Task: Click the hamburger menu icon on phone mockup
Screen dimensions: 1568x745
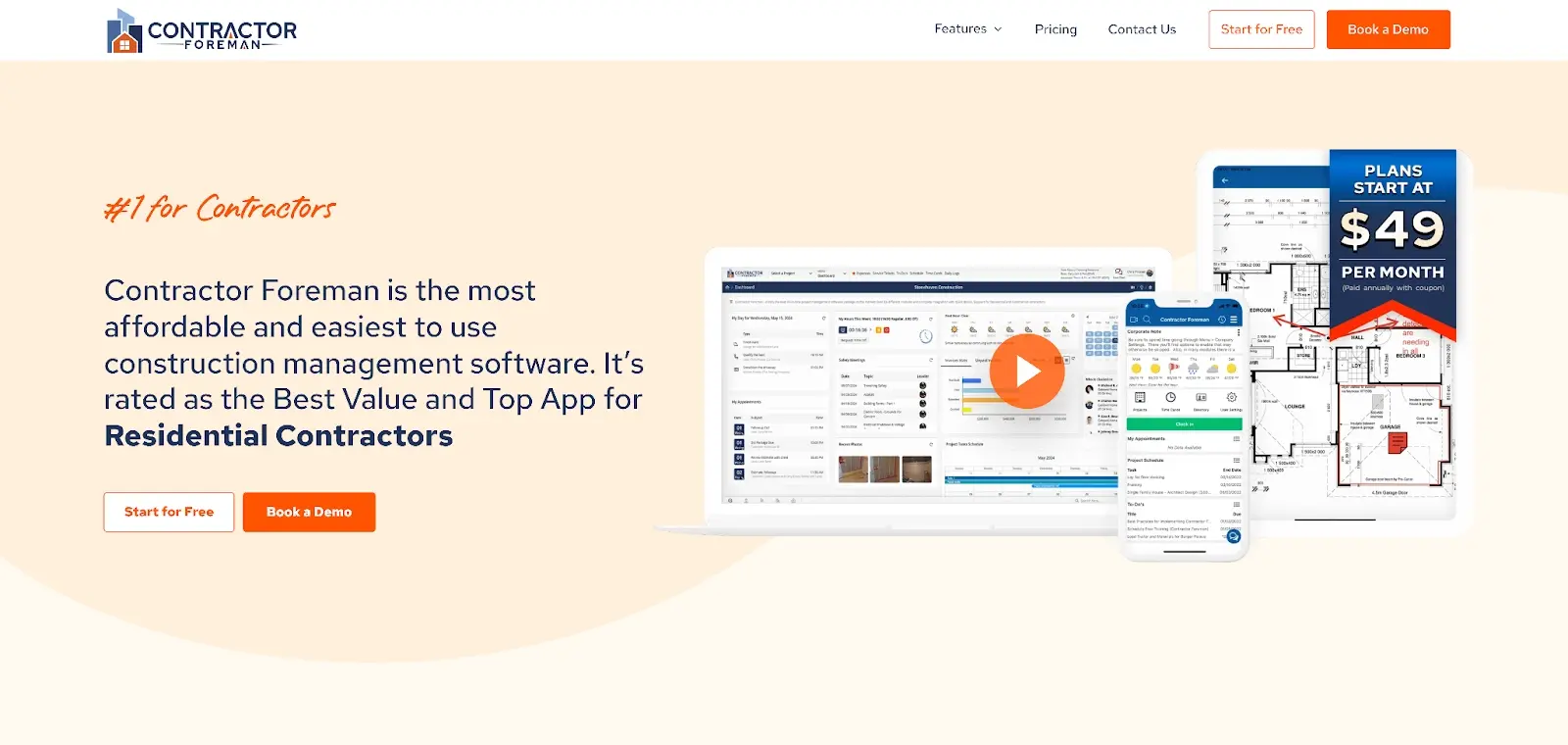Action: [x=1234, y=320]
